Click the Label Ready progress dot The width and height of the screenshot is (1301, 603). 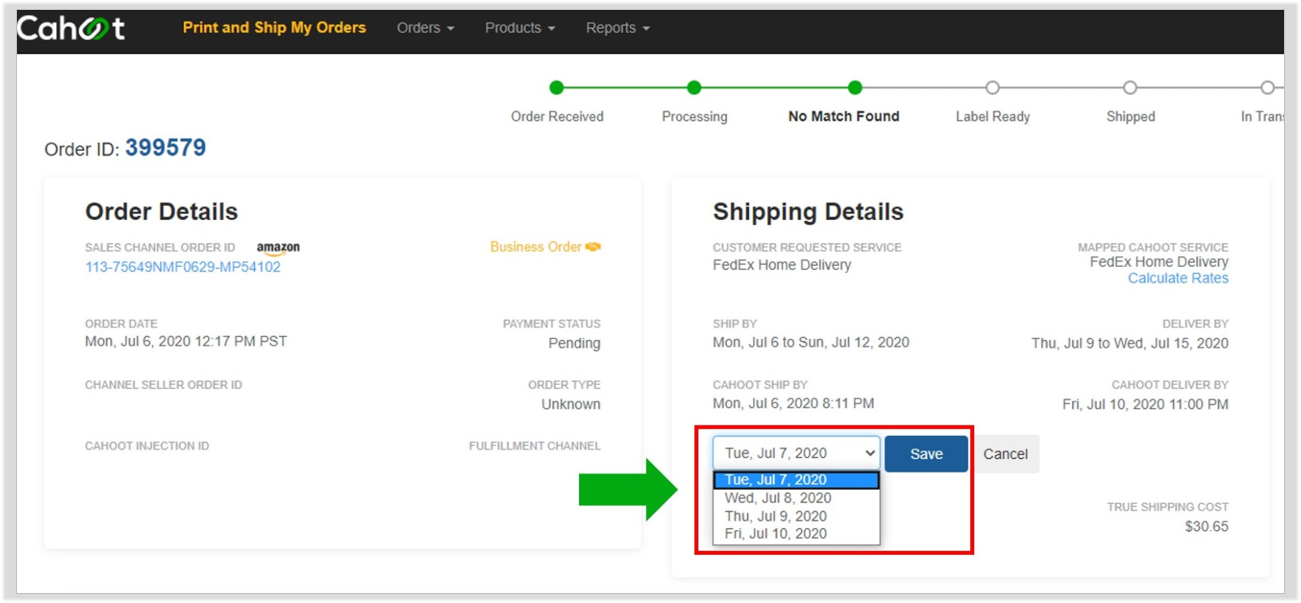(992, 88)
